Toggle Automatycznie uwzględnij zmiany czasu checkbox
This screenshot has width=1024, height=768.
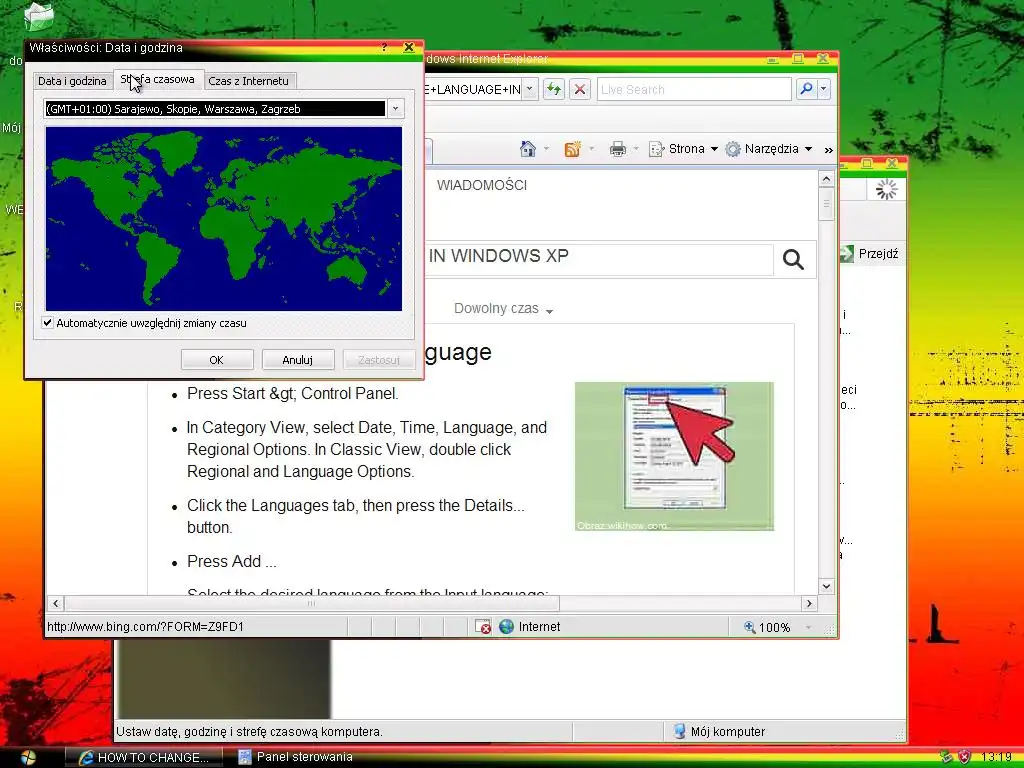pos(48,323)
